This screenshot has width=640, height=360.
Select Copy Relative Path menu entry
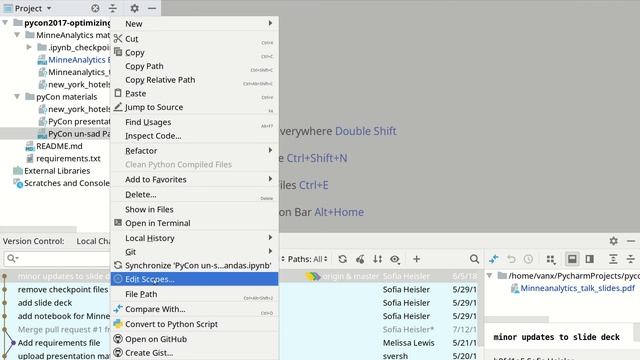tap(194, 80)
